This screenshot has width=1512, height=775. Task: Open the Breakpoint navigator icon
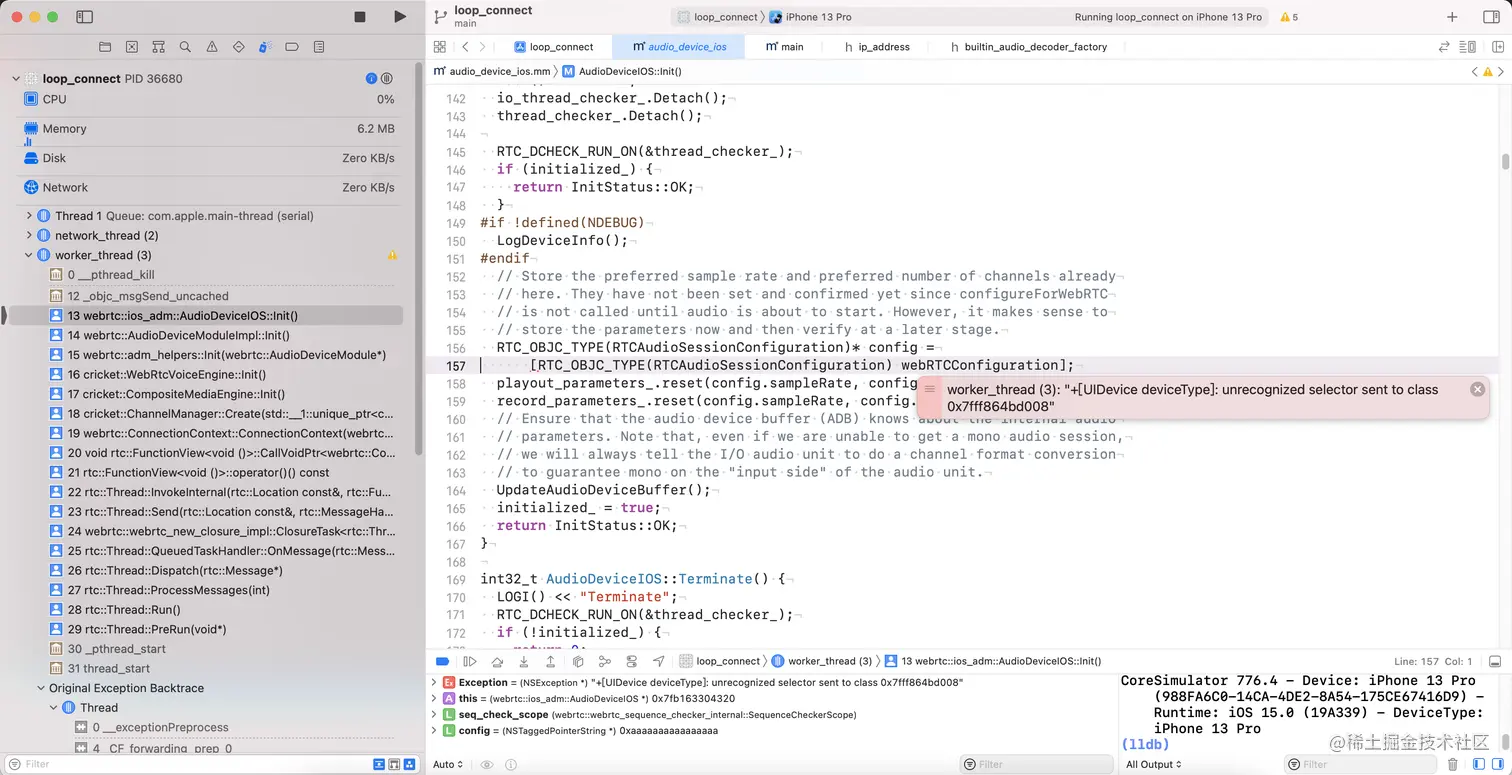[x=292, y=46]
